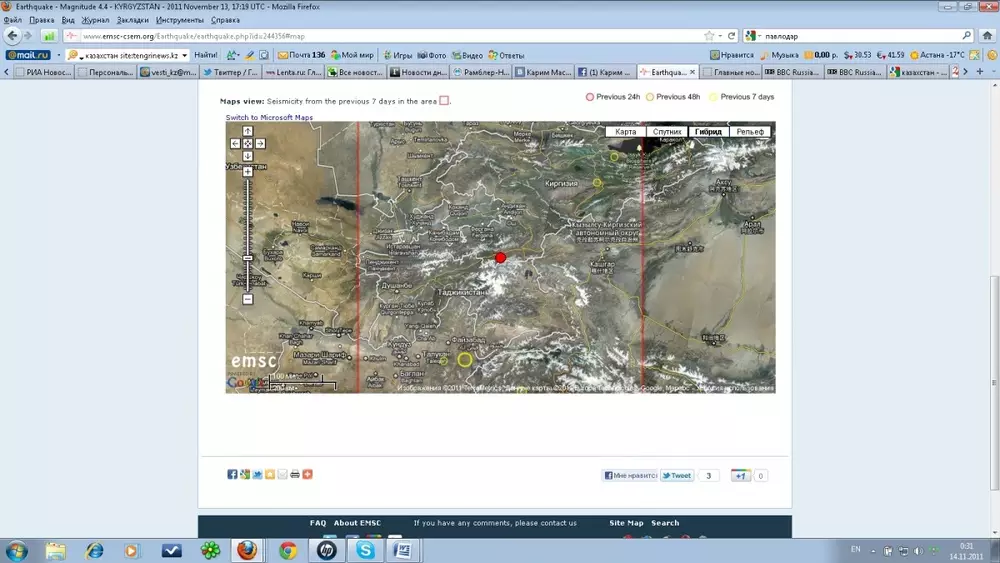Click the Google +1 button
Screen dimensions: 1000x563
pos(740,476)
